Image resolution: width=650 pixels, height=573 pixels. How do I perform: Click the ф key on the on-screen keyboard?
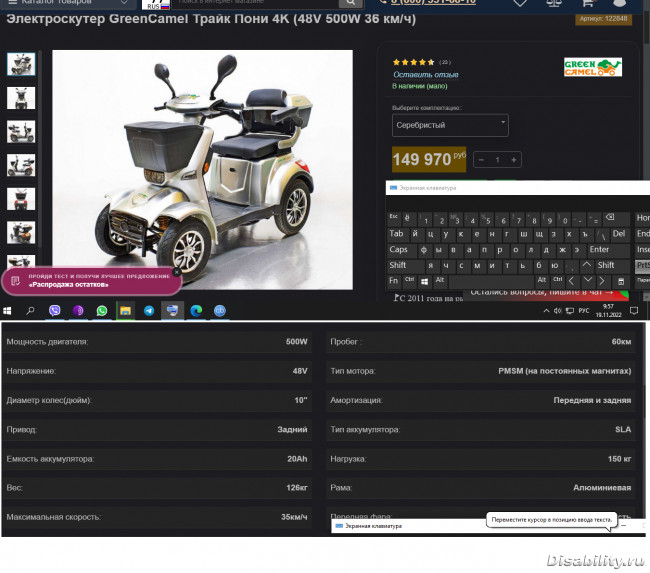point(424,250)
